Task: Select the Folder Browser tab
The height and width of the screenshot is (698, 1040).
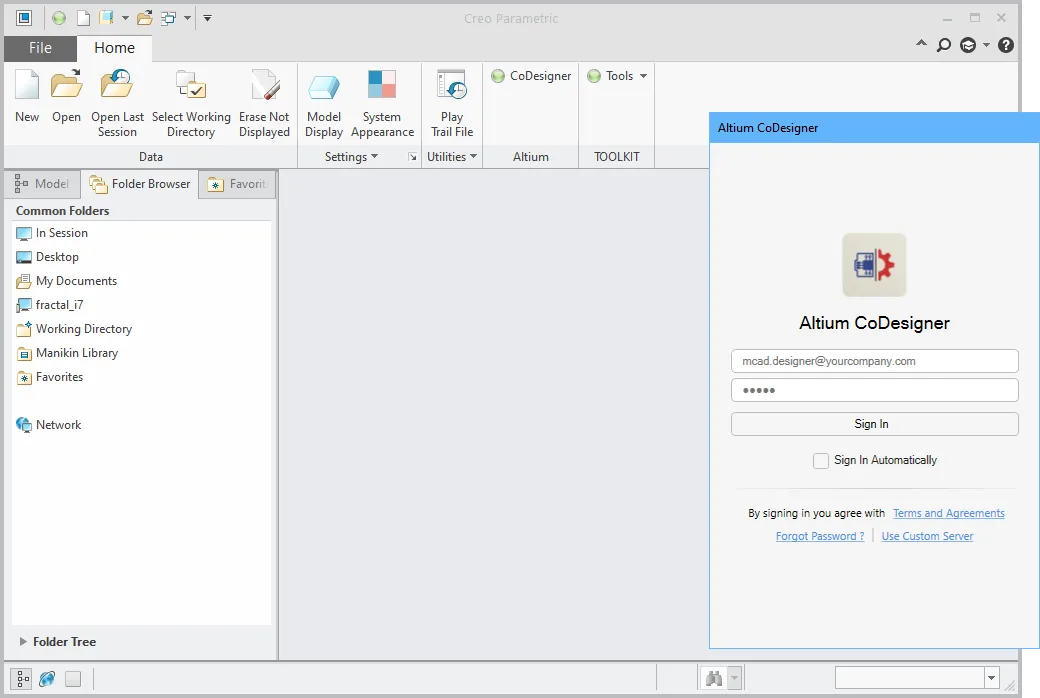Action: tap(139, 184)
